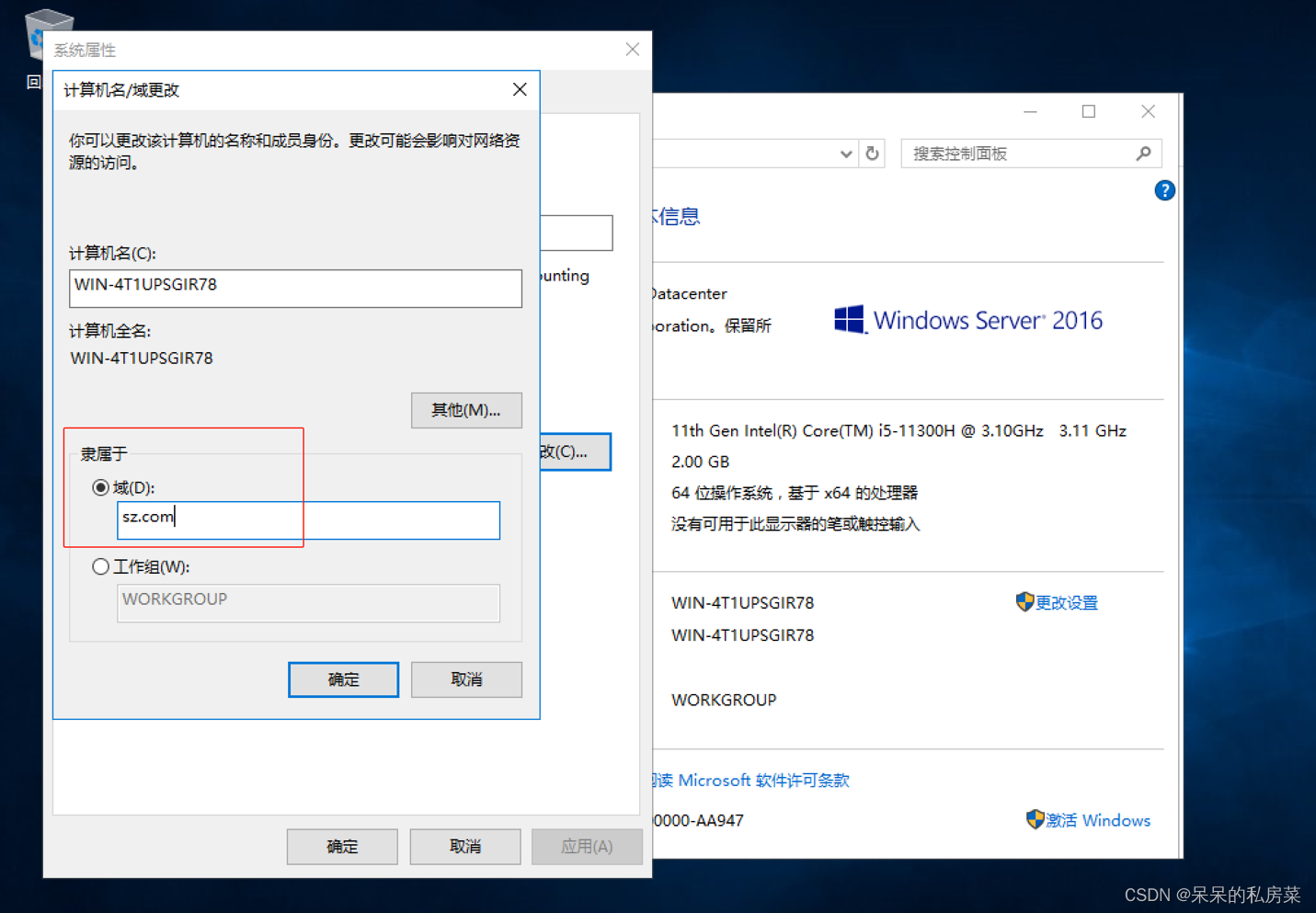Click the 其他(M)... button

466,410
